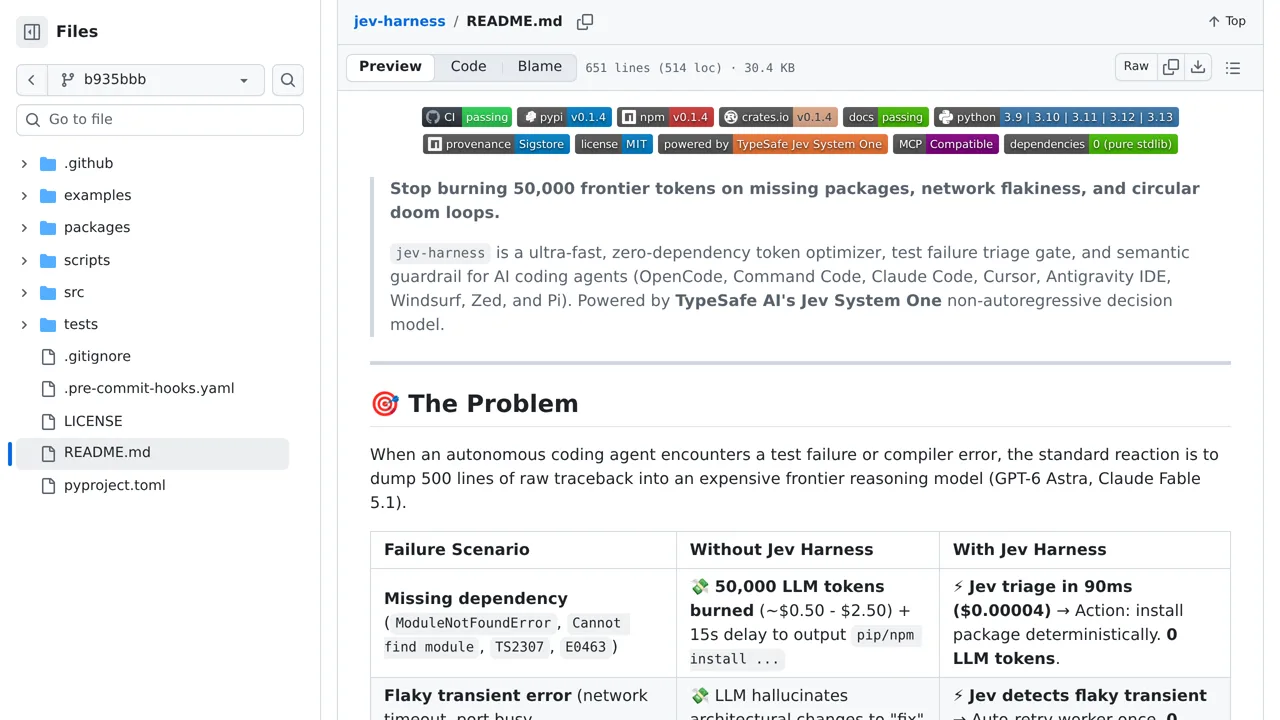Click the Files panel title
The image size is (1280, 720).
[x=77, y=32]
